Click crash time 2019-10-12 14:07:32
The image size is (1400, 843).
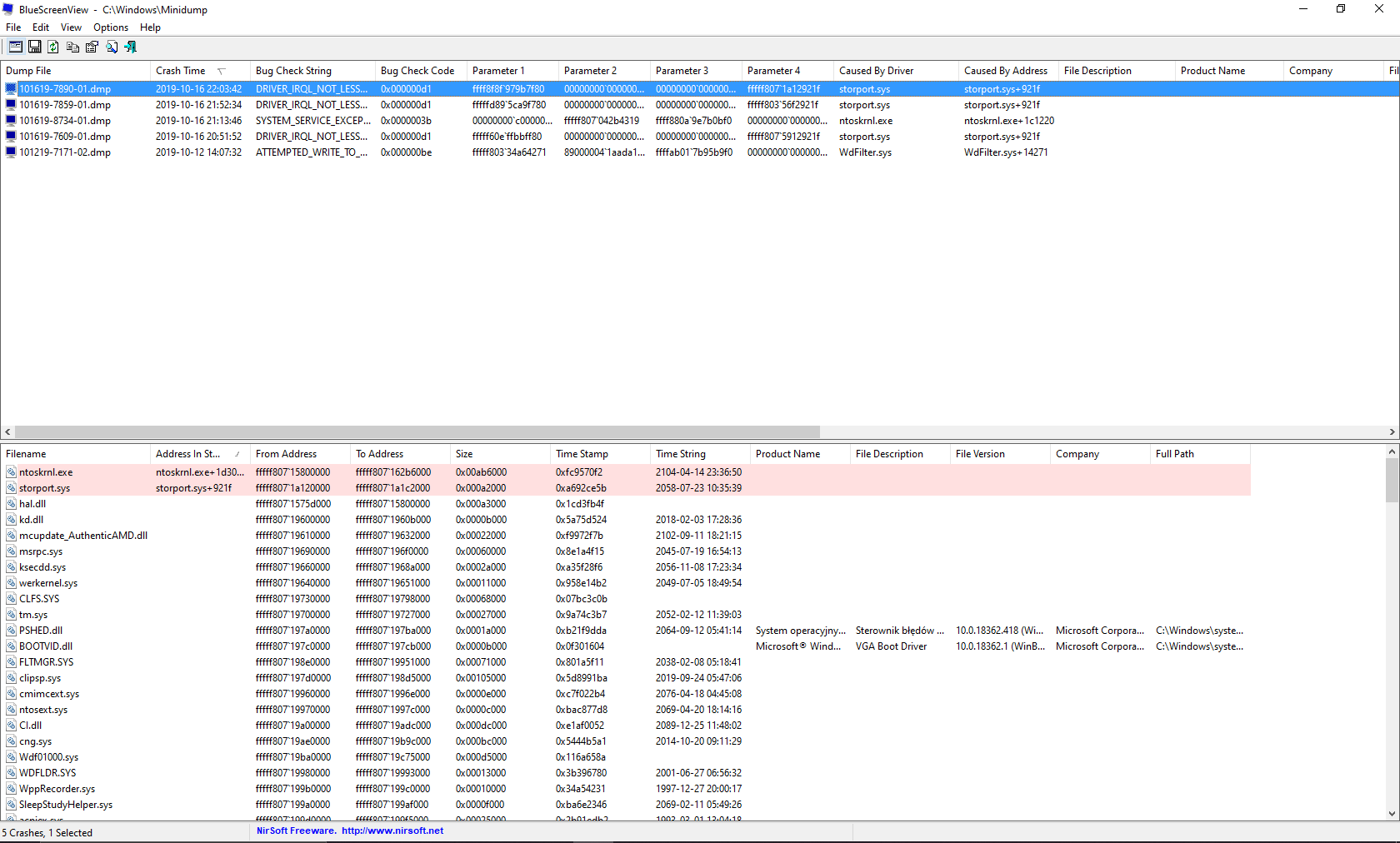click(x=198, y=152)
